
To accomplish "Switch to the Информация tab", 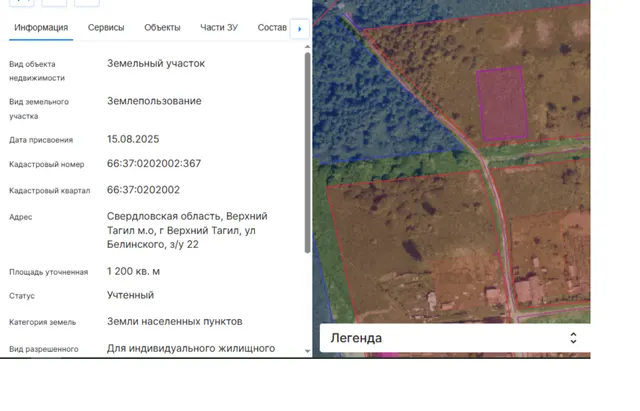I will click(x=41, y=27).
